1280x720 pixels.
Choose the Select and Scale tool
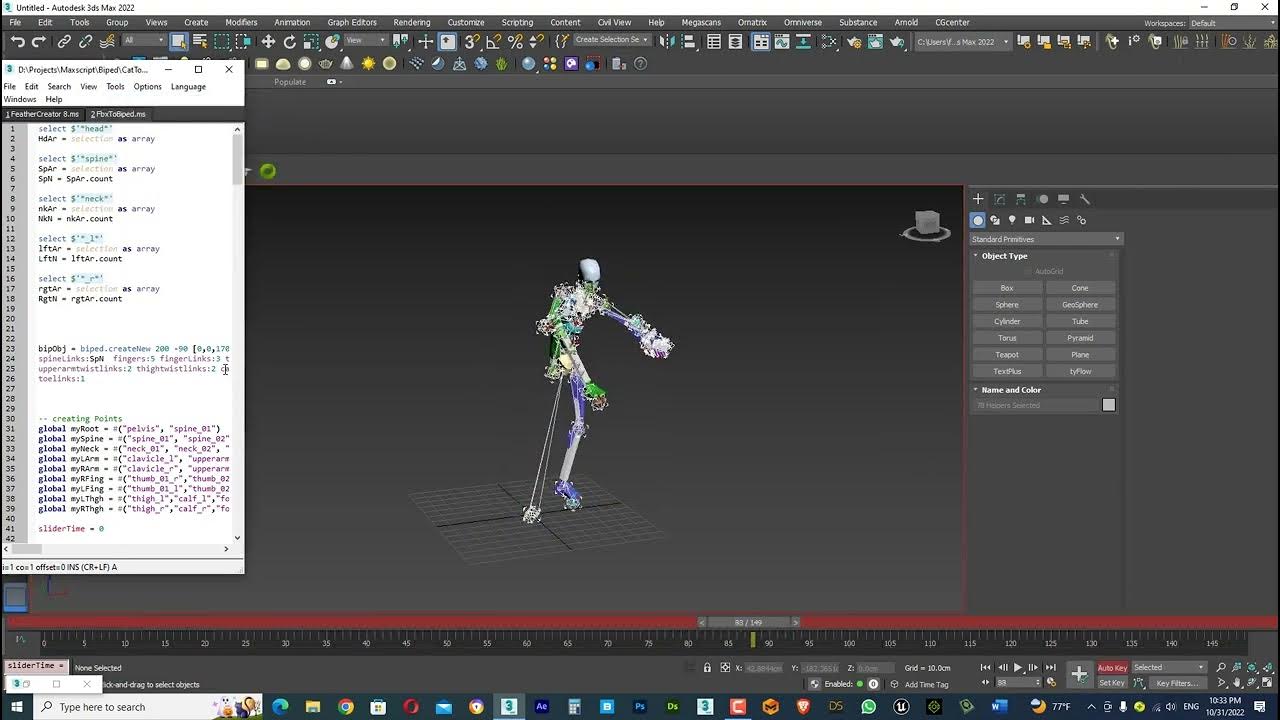[x=311, y=41]
